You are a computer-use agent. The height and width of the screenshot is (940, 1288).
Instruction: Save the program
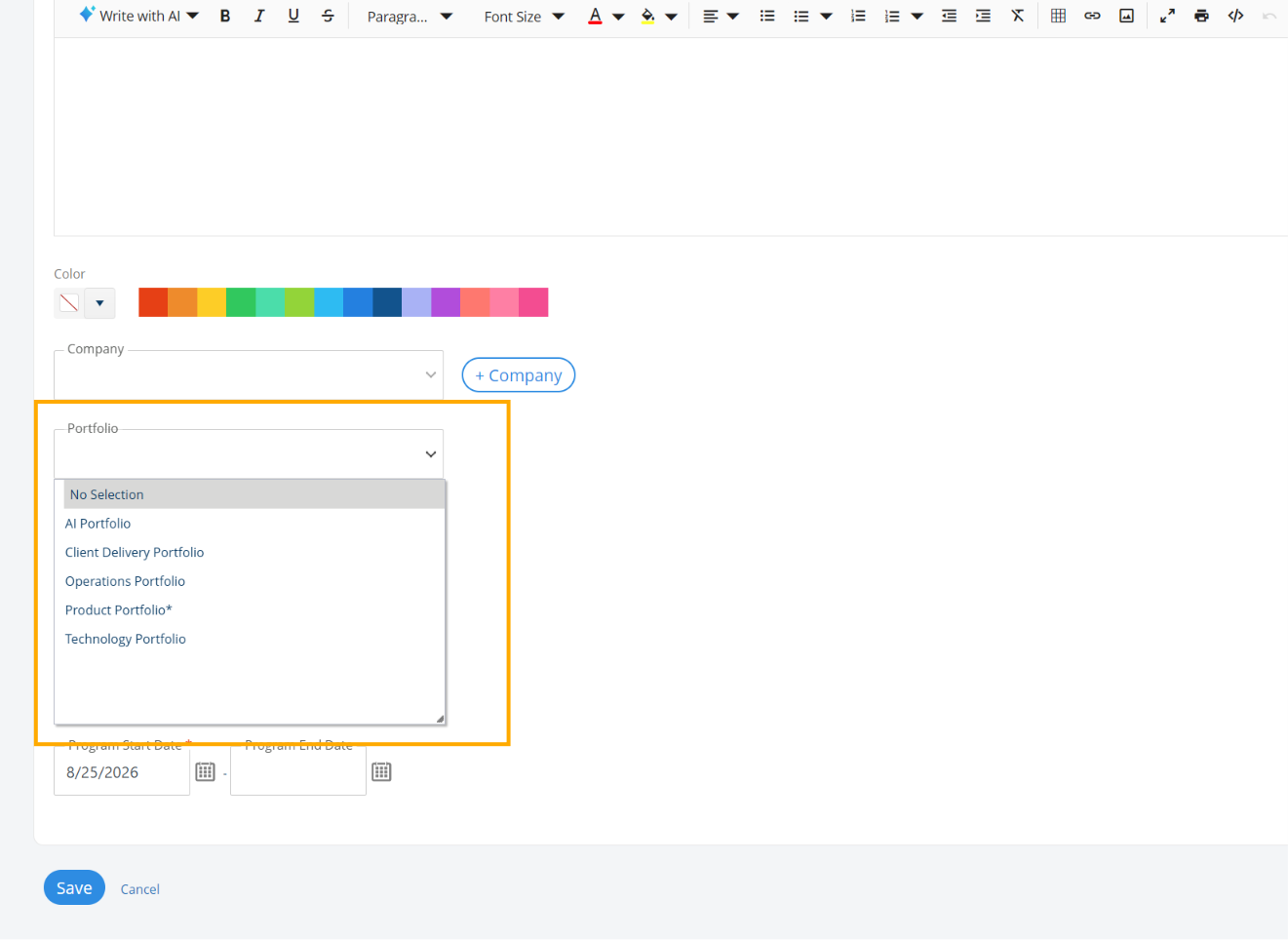click(74, 887)
